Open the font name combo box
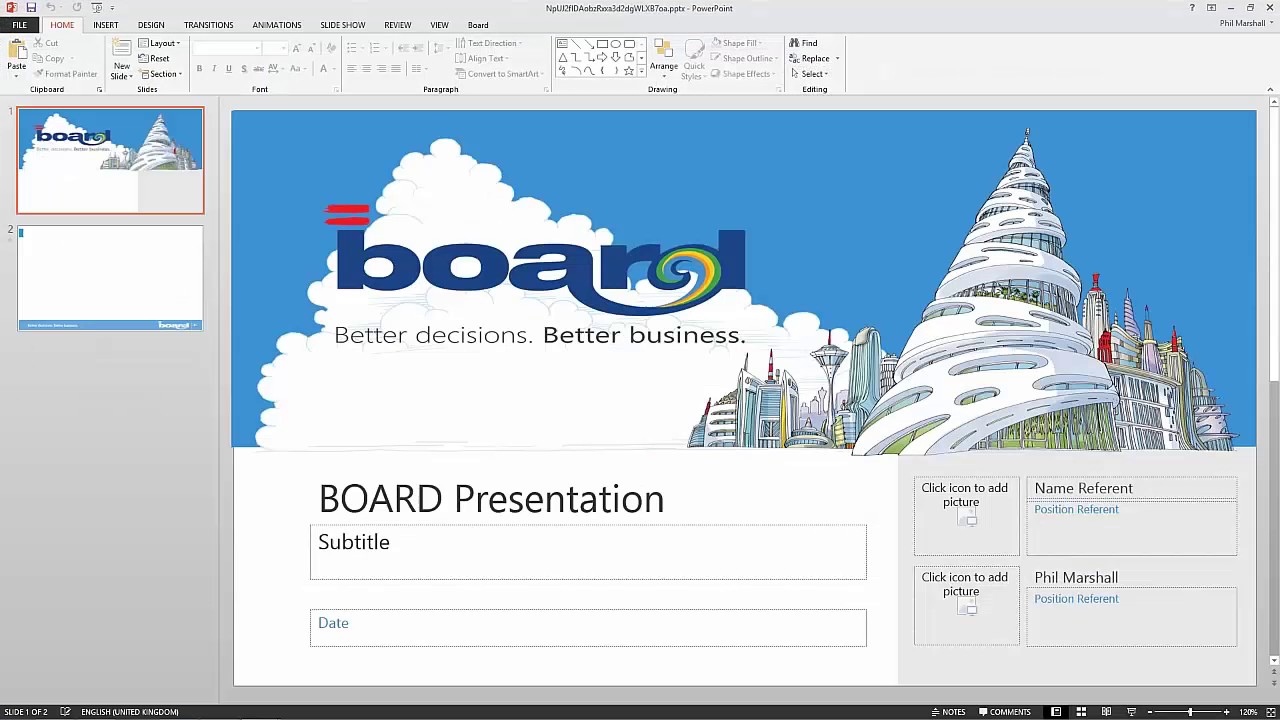 pos(227,48)
